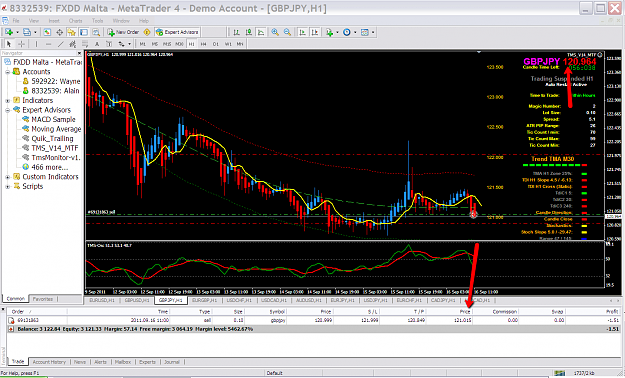Toggle the Auto Scroll chart icon
Screen dimensions: 625x378
303,32
